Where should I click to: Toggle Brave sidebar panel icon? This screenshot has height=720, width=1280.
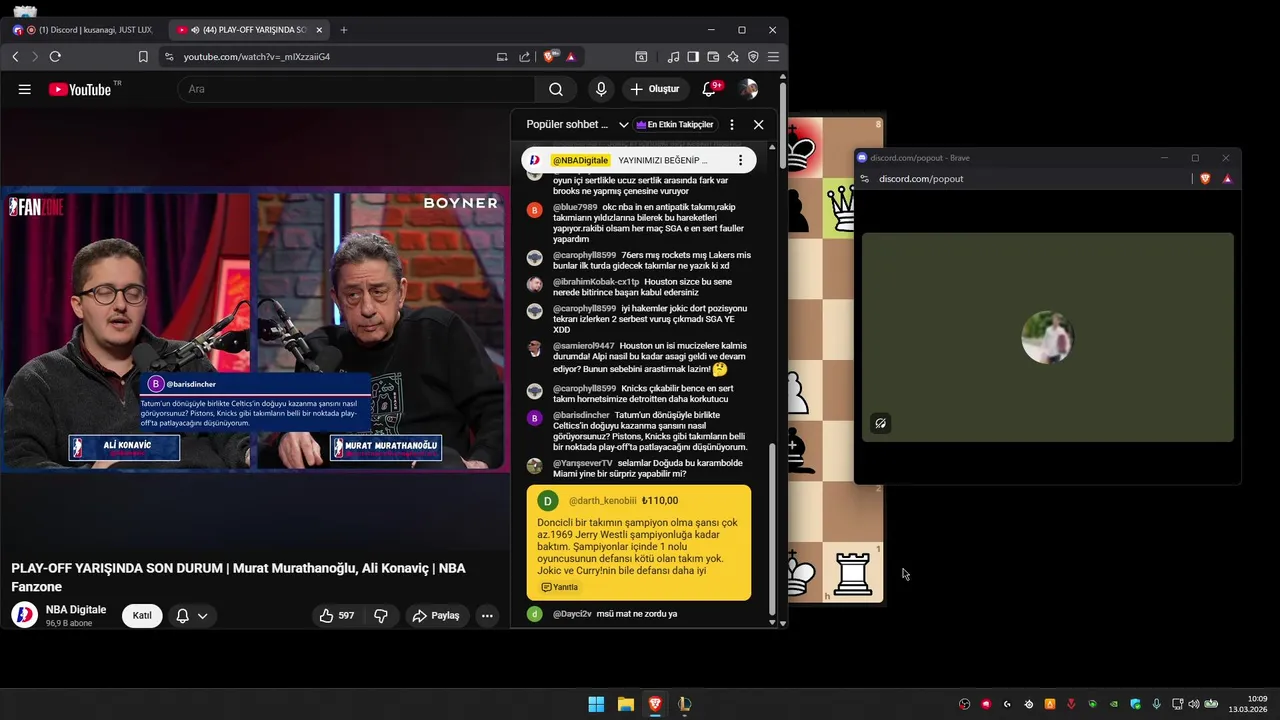pos(693,57)
